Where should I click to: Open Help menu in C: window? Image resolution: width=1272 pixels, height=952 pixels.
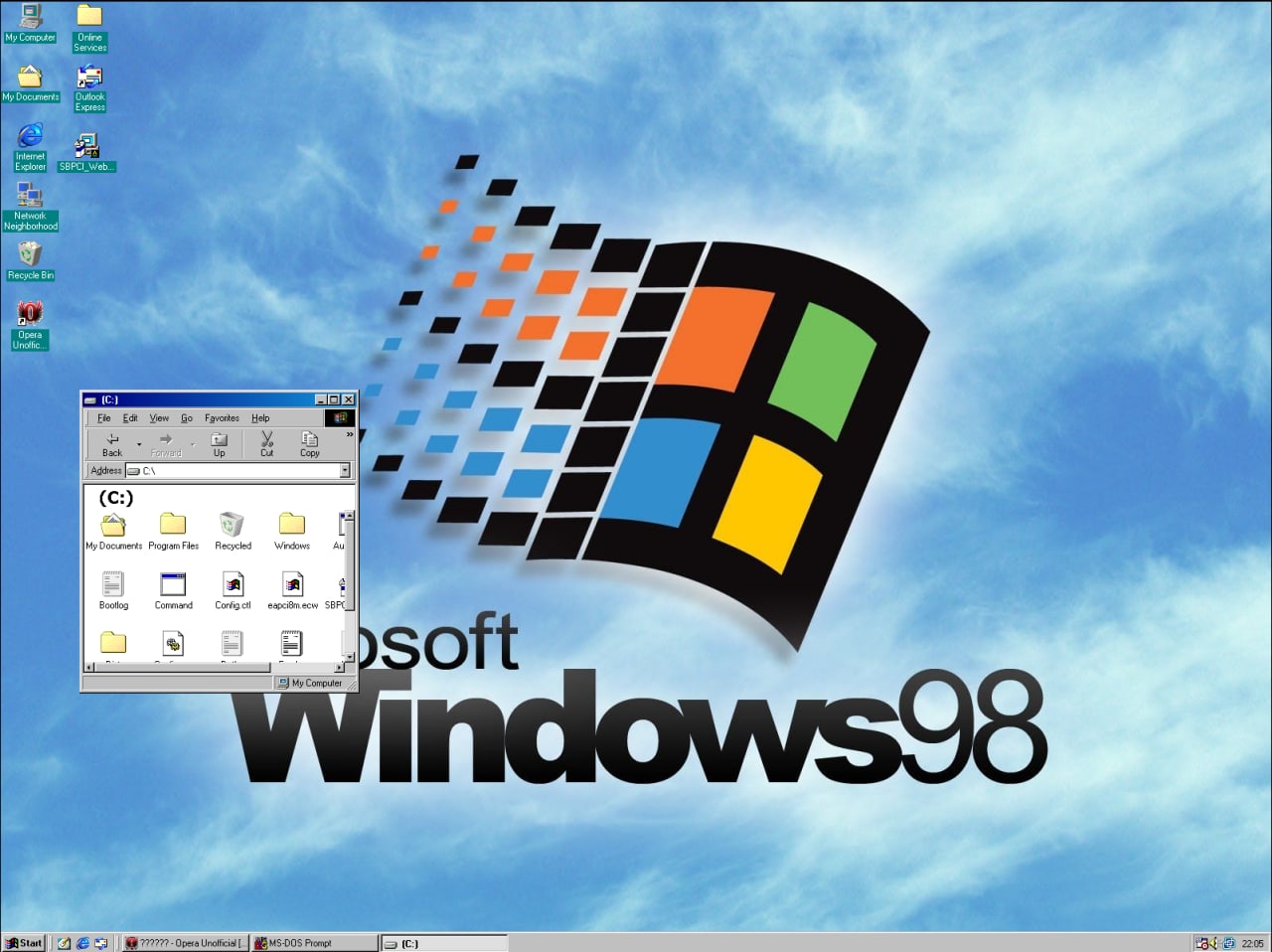coord(260,418)
